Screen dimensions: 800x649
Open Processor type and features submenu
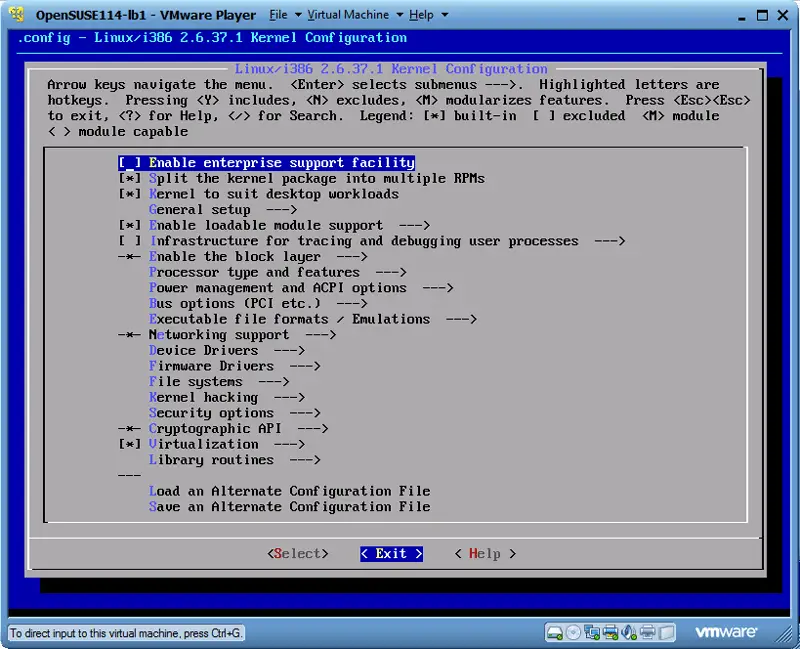pyautogui.click(x=278, y=272)
